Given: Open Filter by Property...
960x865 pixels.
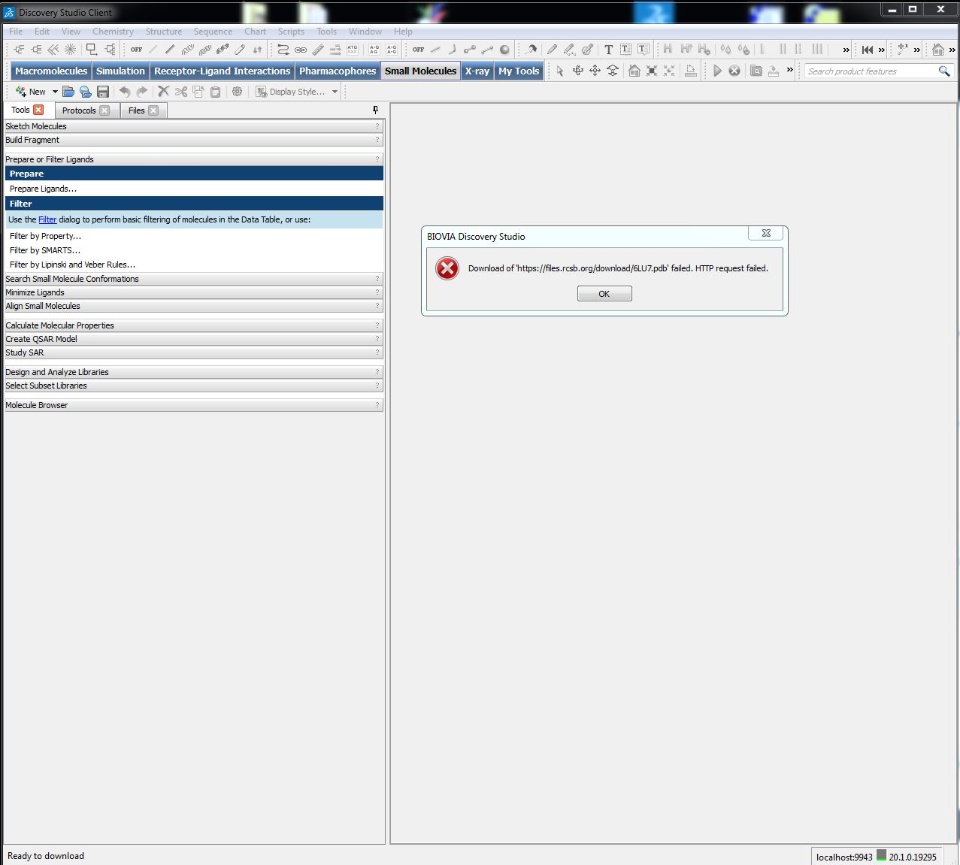Looking at the screenshot, I should [x=45, y=236].
